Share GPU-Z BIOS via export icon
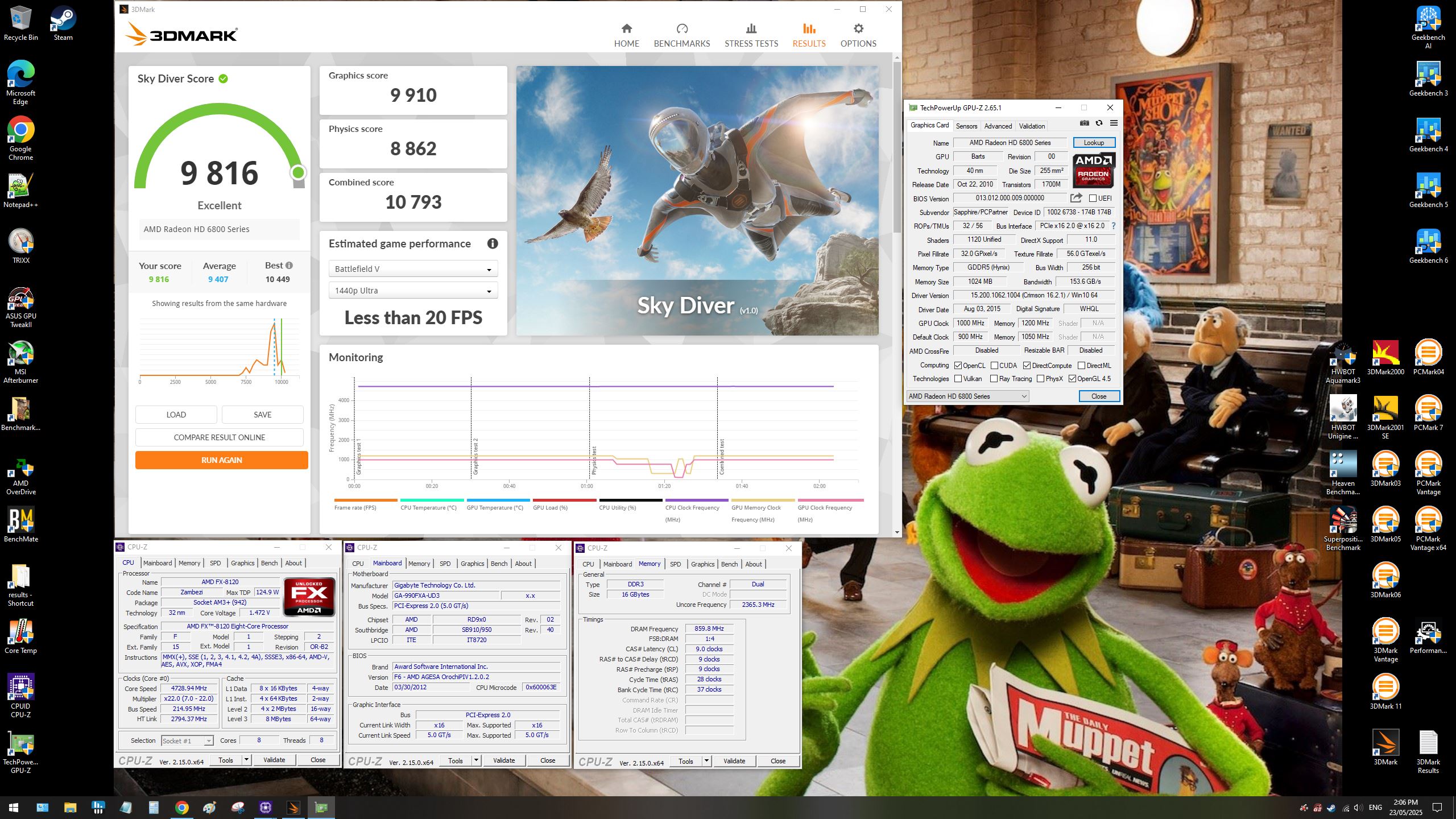1456x819 pixels. coord(1076,198)
